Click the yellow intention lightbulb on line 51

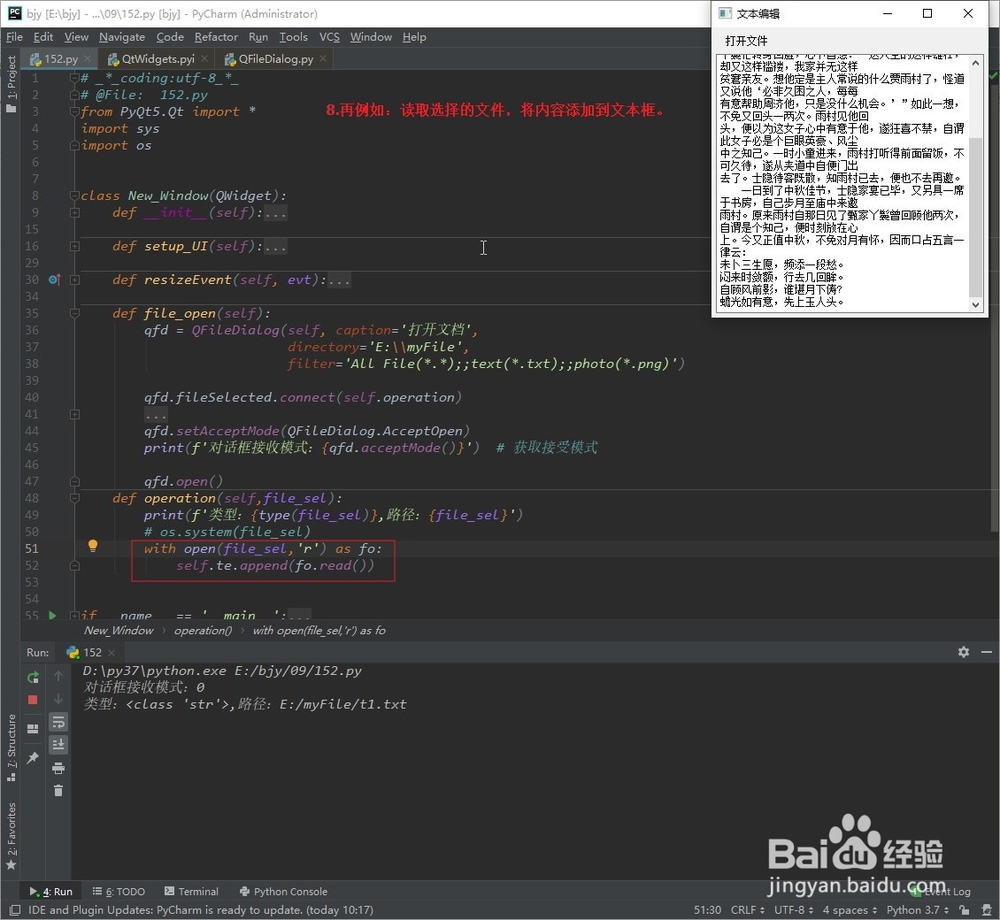click(92, 546)
